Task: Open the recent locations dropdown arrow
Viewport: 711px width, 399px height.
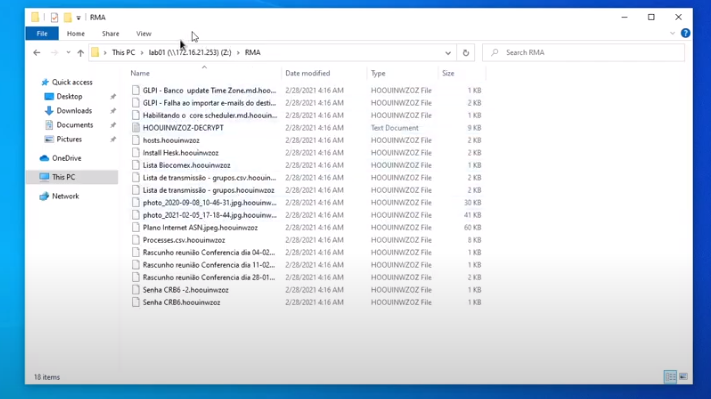Action: click(68, 53)
